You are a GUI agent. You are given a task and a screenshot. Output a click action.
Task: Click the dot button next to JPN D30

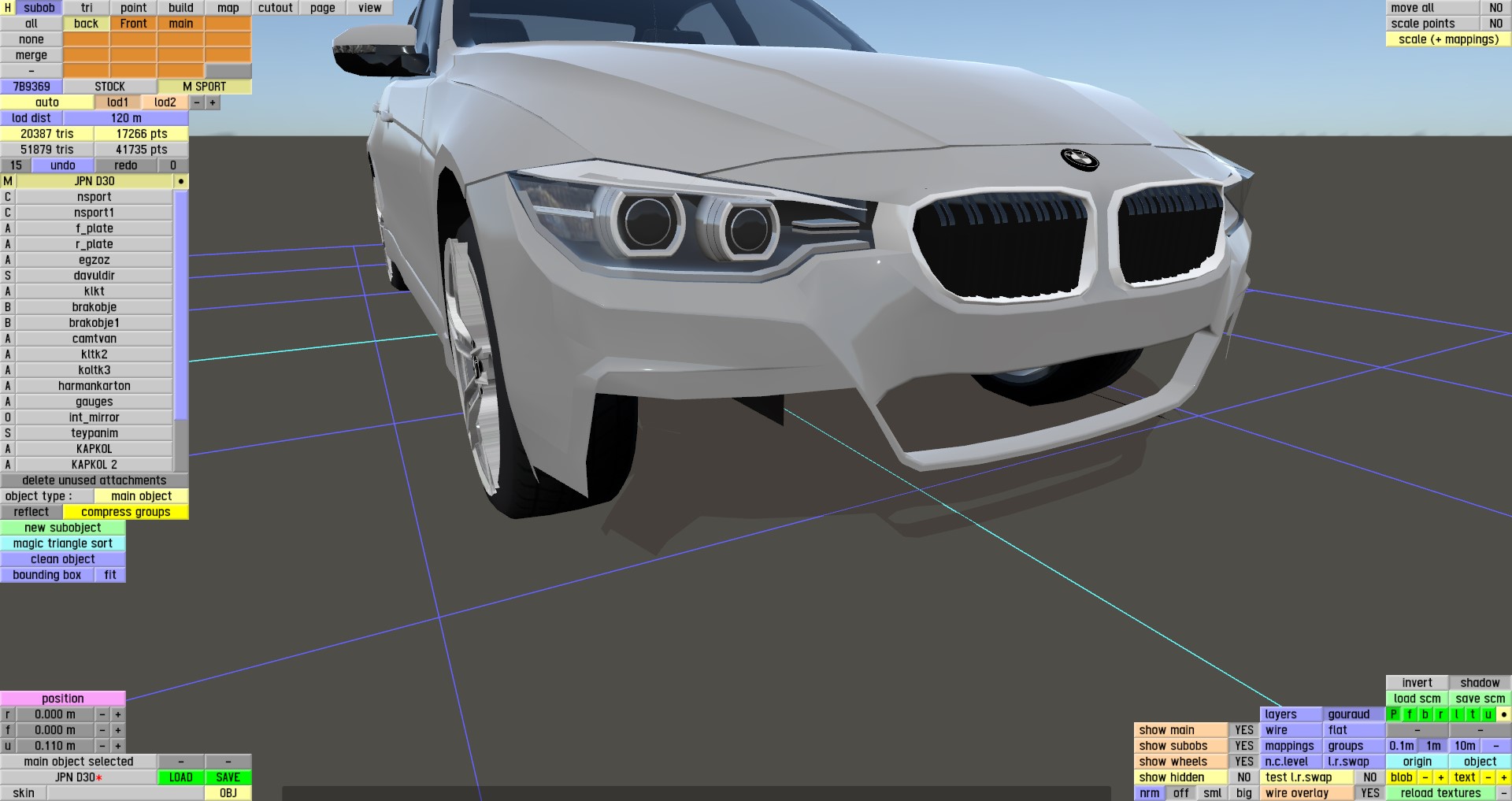click(181, 181)
